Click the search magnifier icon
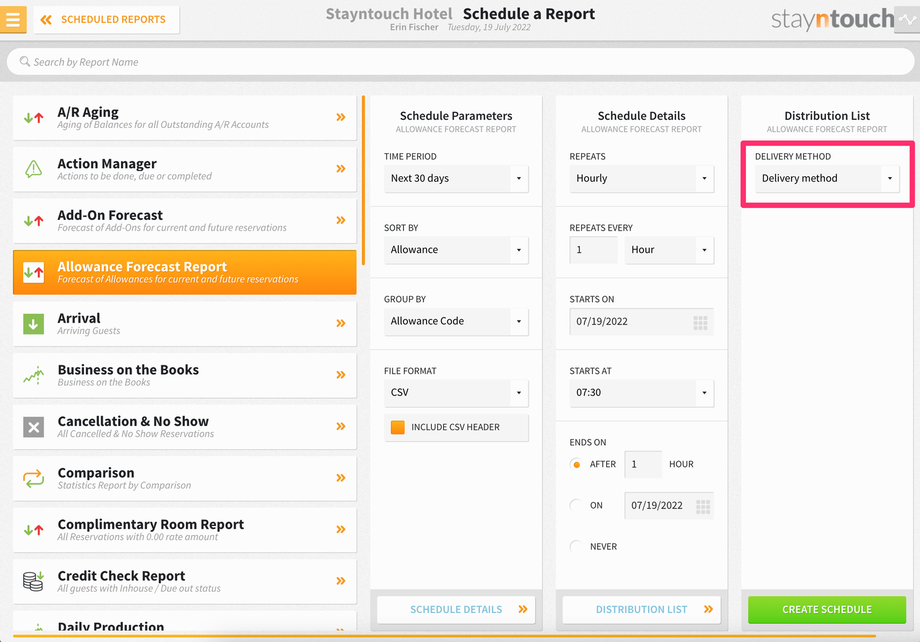Image resolution: width=920 pixels, height=642 pixels. [25, 62]
